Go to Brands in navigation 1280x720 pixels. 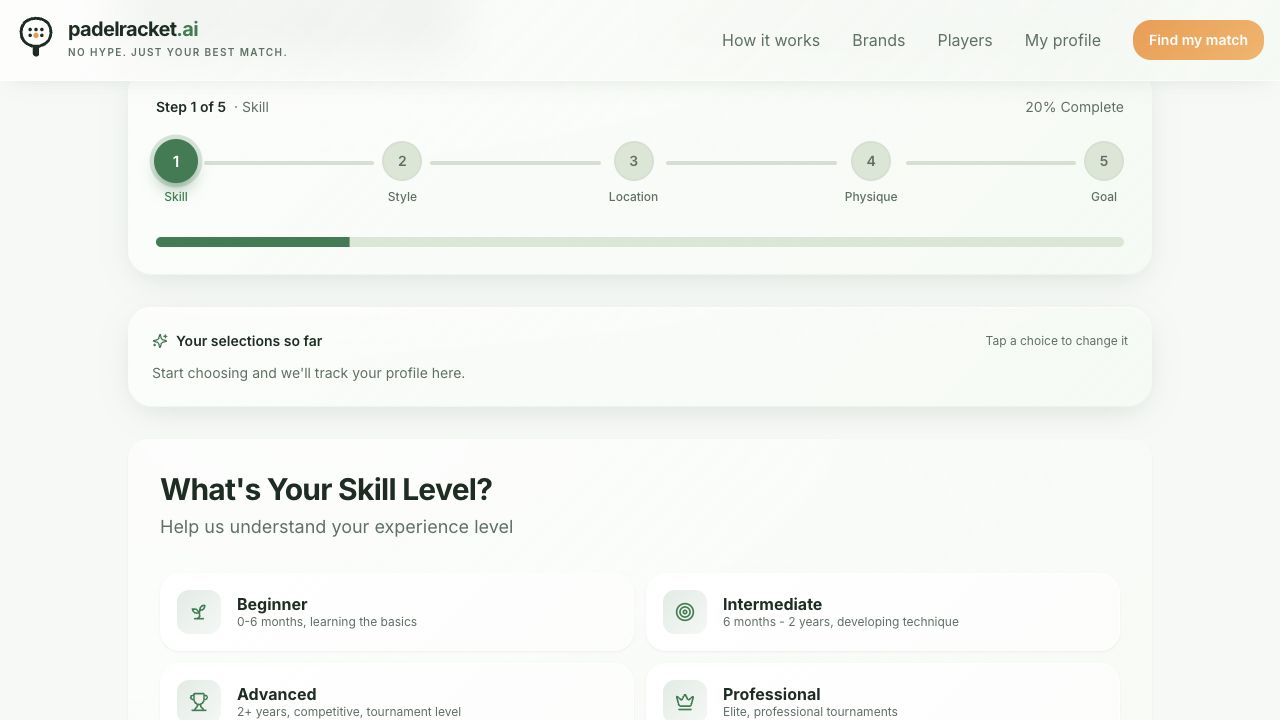[x=878, y=40]
